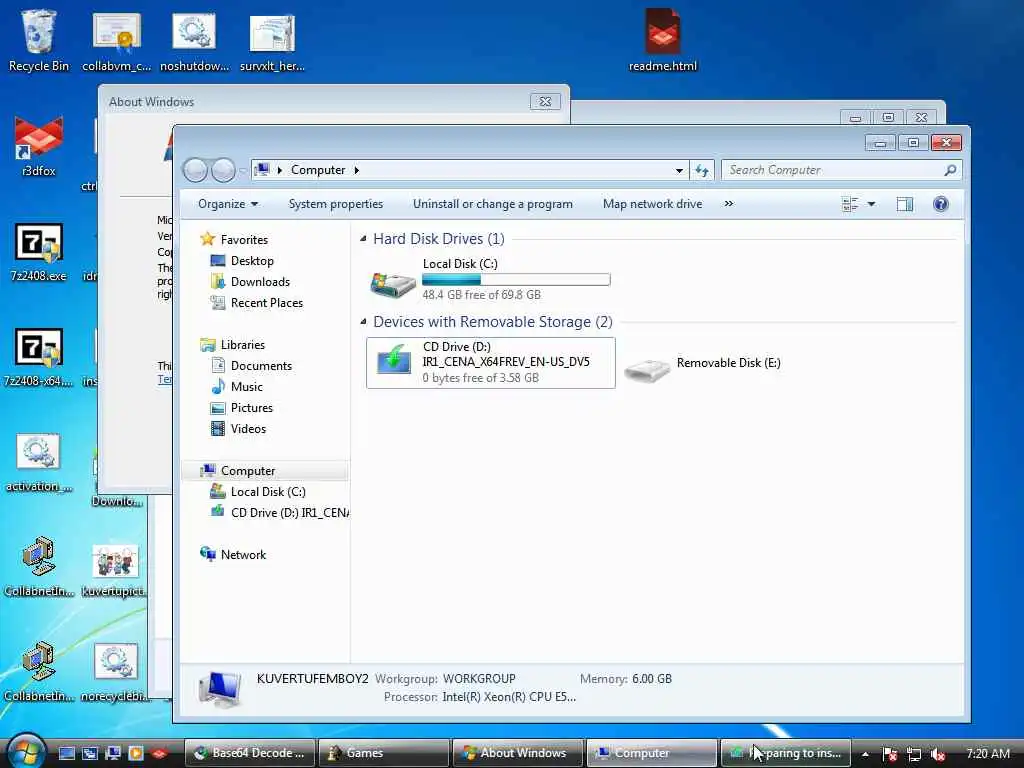Open Explorer help question mark icon
Screen dimensions: 1024x768
tap(940, 204)
